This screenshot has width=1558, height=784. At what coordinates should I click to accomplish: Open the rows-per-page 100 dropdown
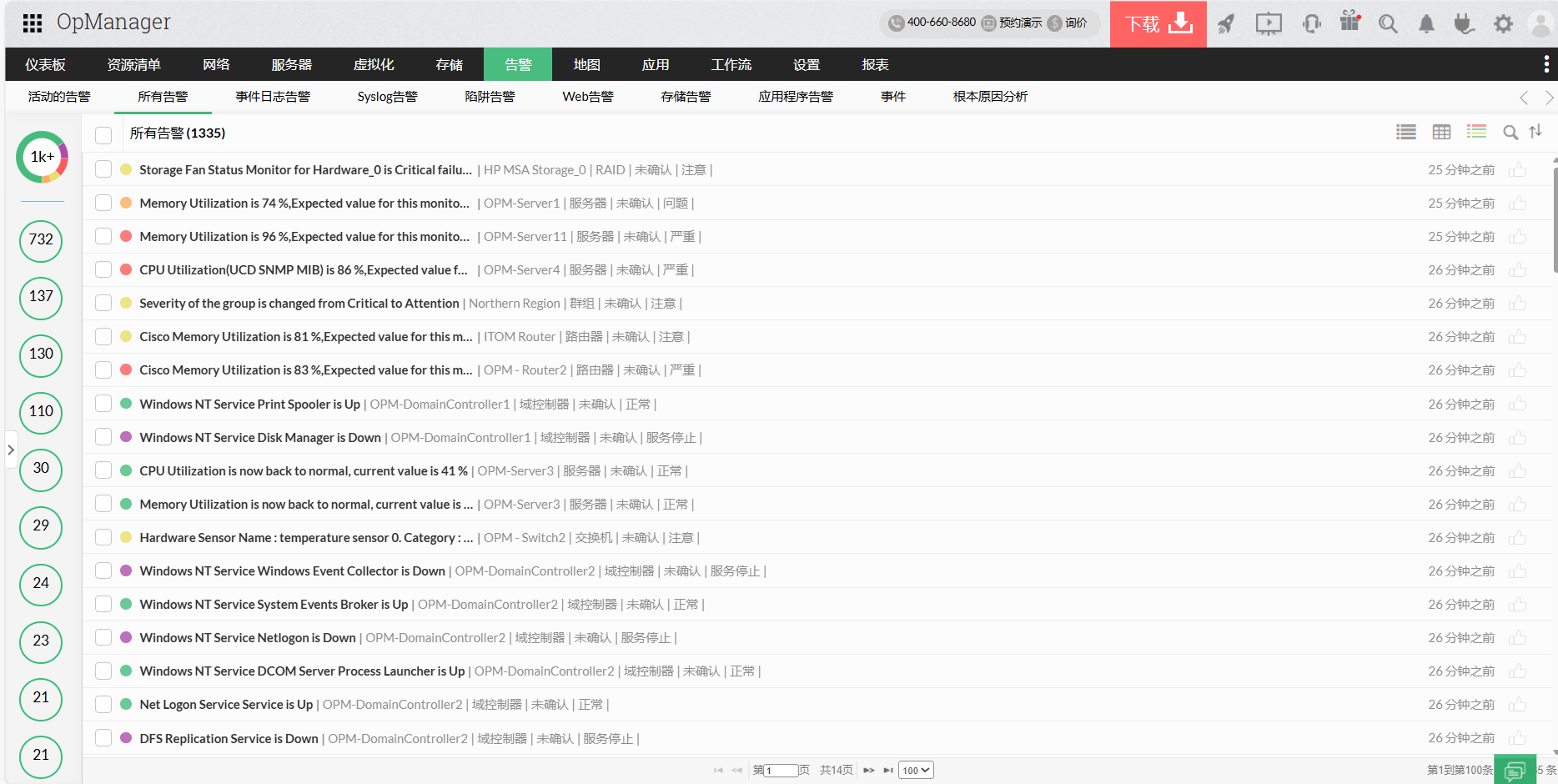(916, 771)
